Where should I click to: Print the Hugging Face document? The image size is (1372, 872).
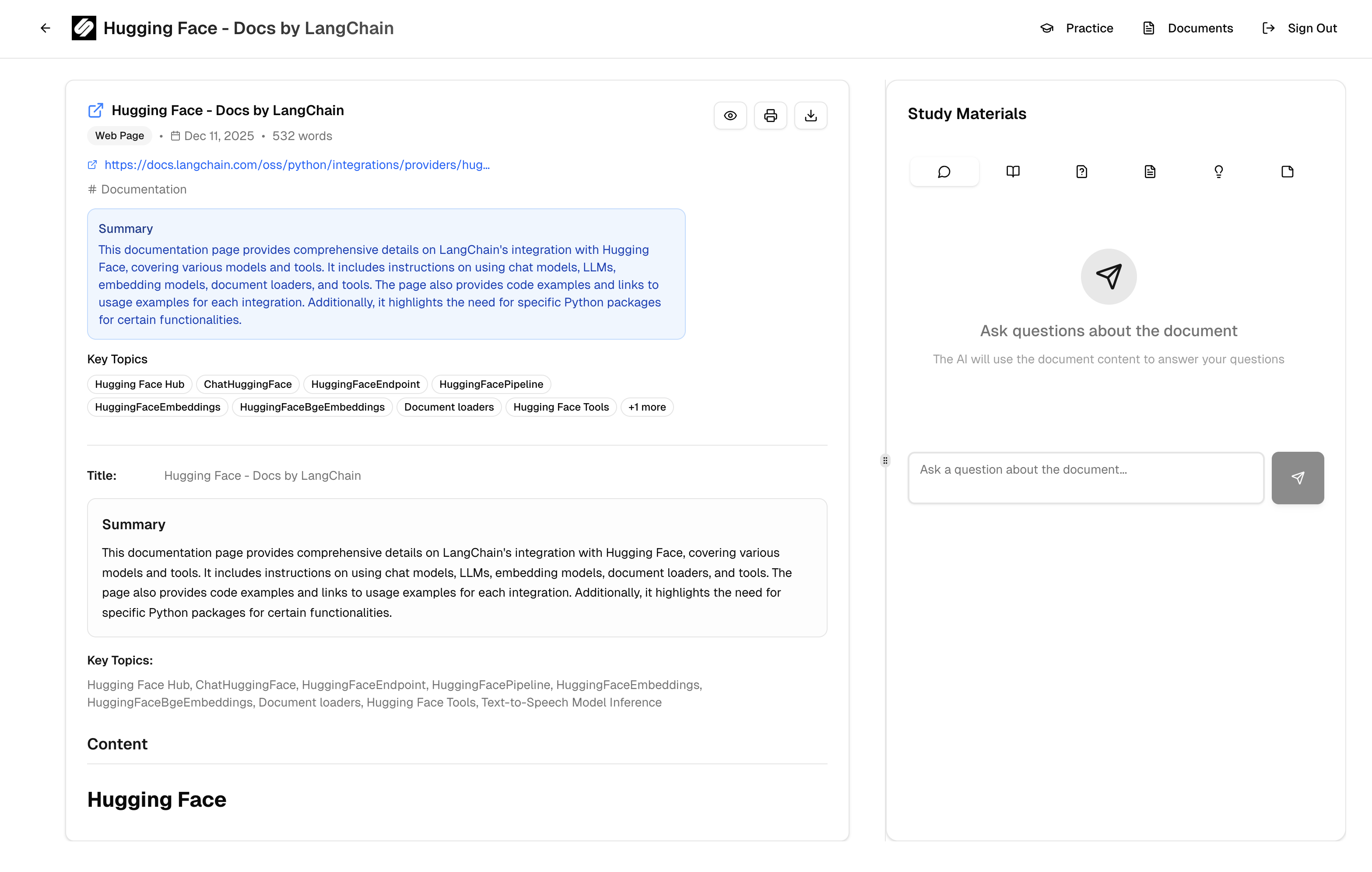[x=770, y=115]
